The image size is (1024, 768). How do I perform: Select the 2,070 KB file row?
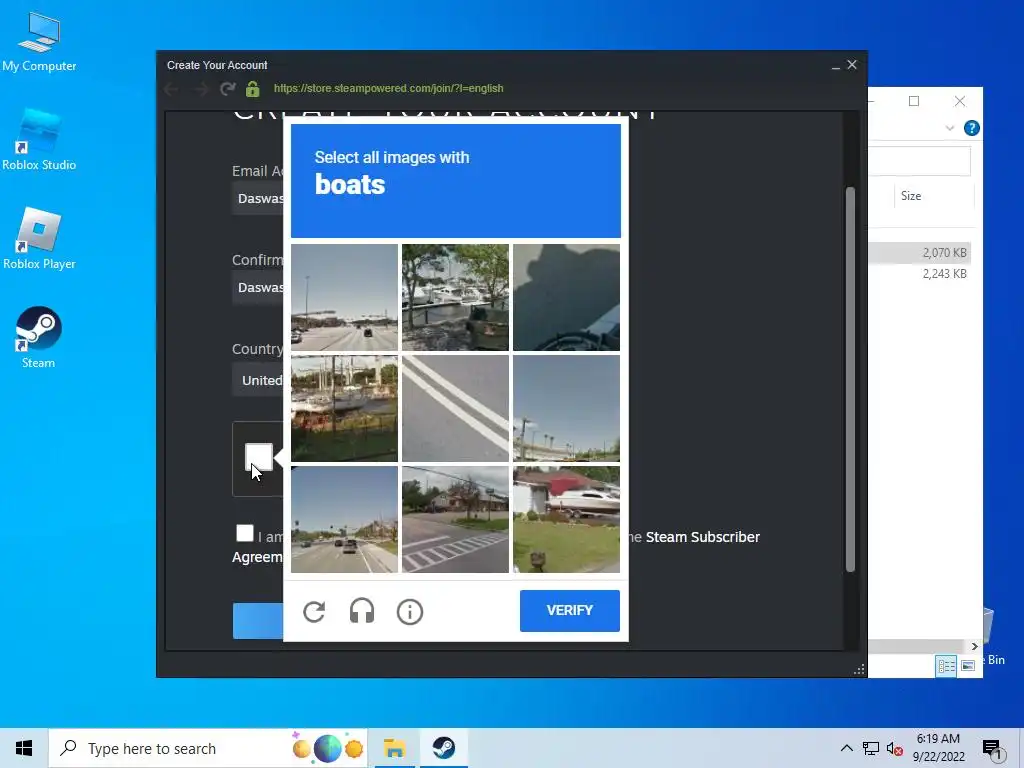click(920, 253)
